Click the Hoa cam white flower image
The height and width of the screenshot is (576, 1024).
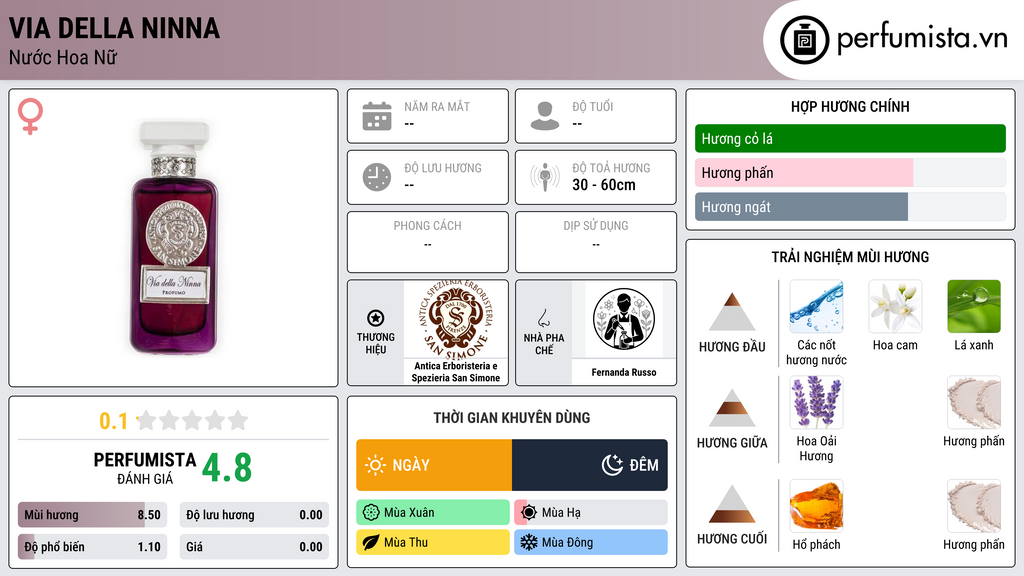tap(895, 306)
